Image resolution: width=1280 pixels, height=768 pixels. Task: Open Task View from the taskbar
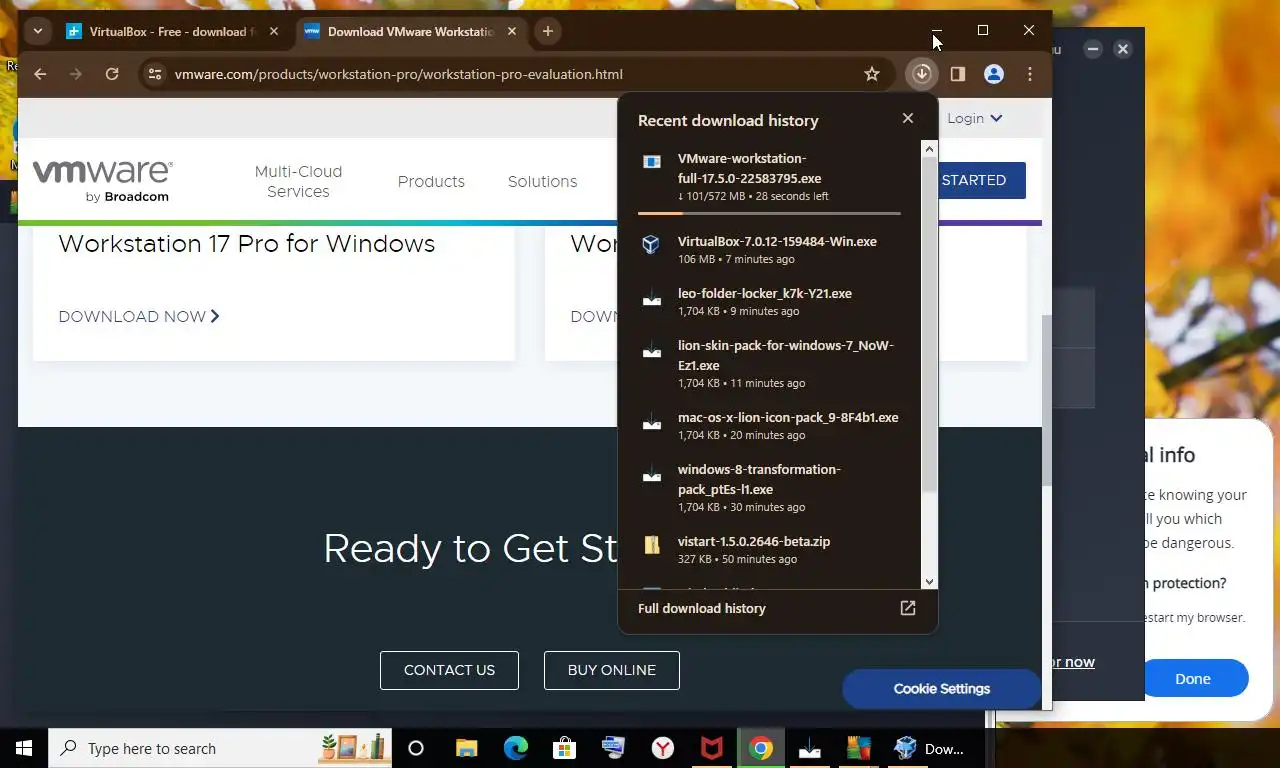tap(416, 748)
